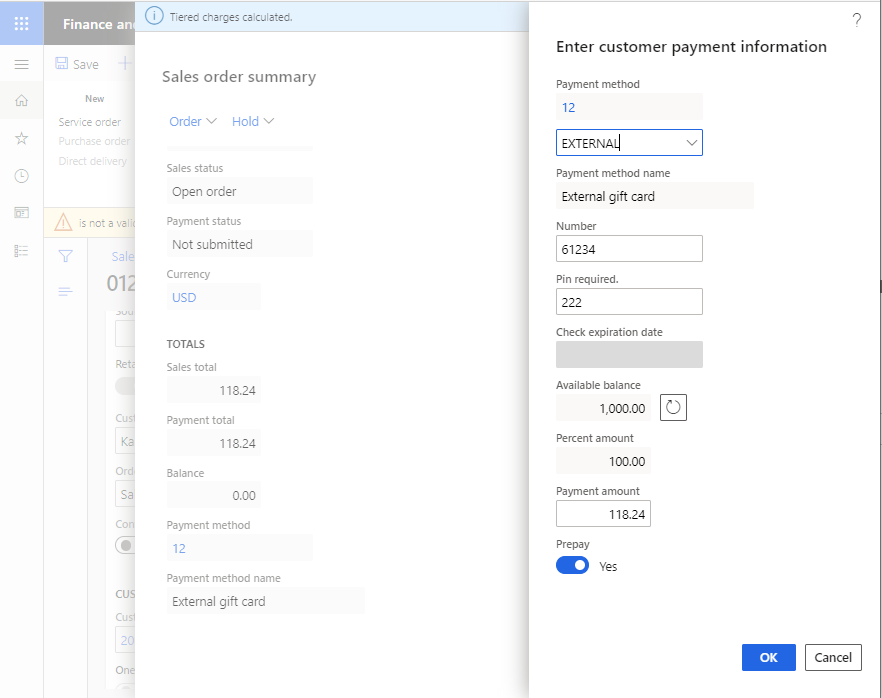Image resolution: width=882 pixels, height=698 pixels.
Task: Go to the Home icon in sidebar
Action: coord(22,100)
